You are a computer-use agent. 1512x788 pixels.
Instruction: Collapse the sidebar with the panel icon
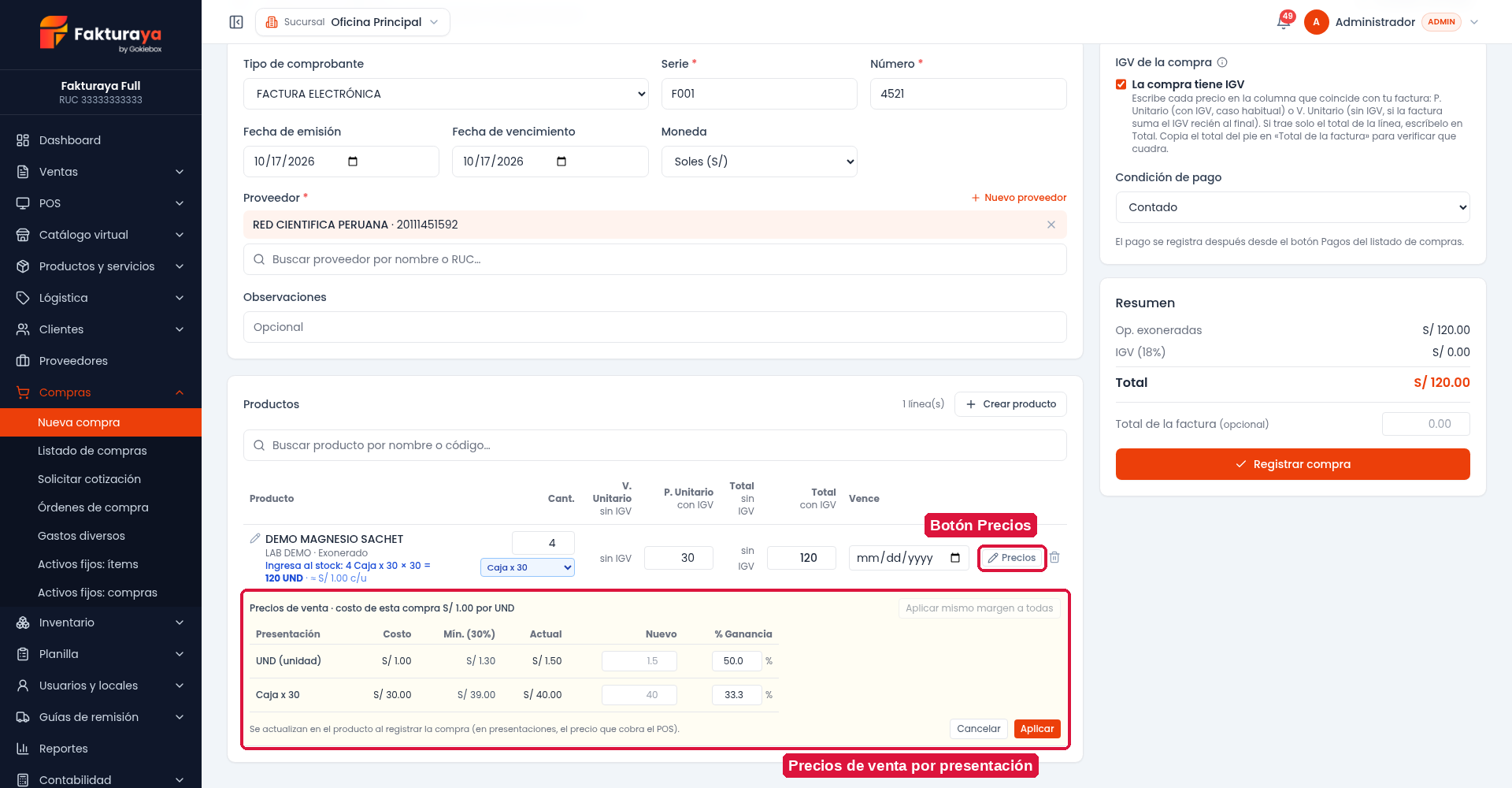coord(236,22)
